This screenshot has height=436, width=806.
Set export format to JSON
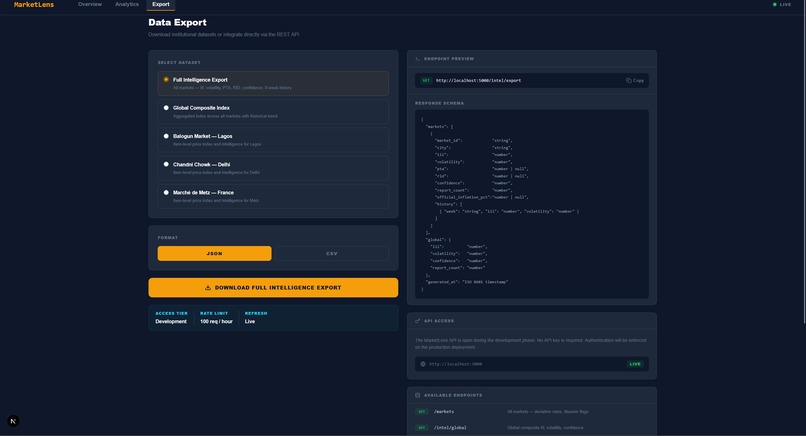tap(214, 253)
